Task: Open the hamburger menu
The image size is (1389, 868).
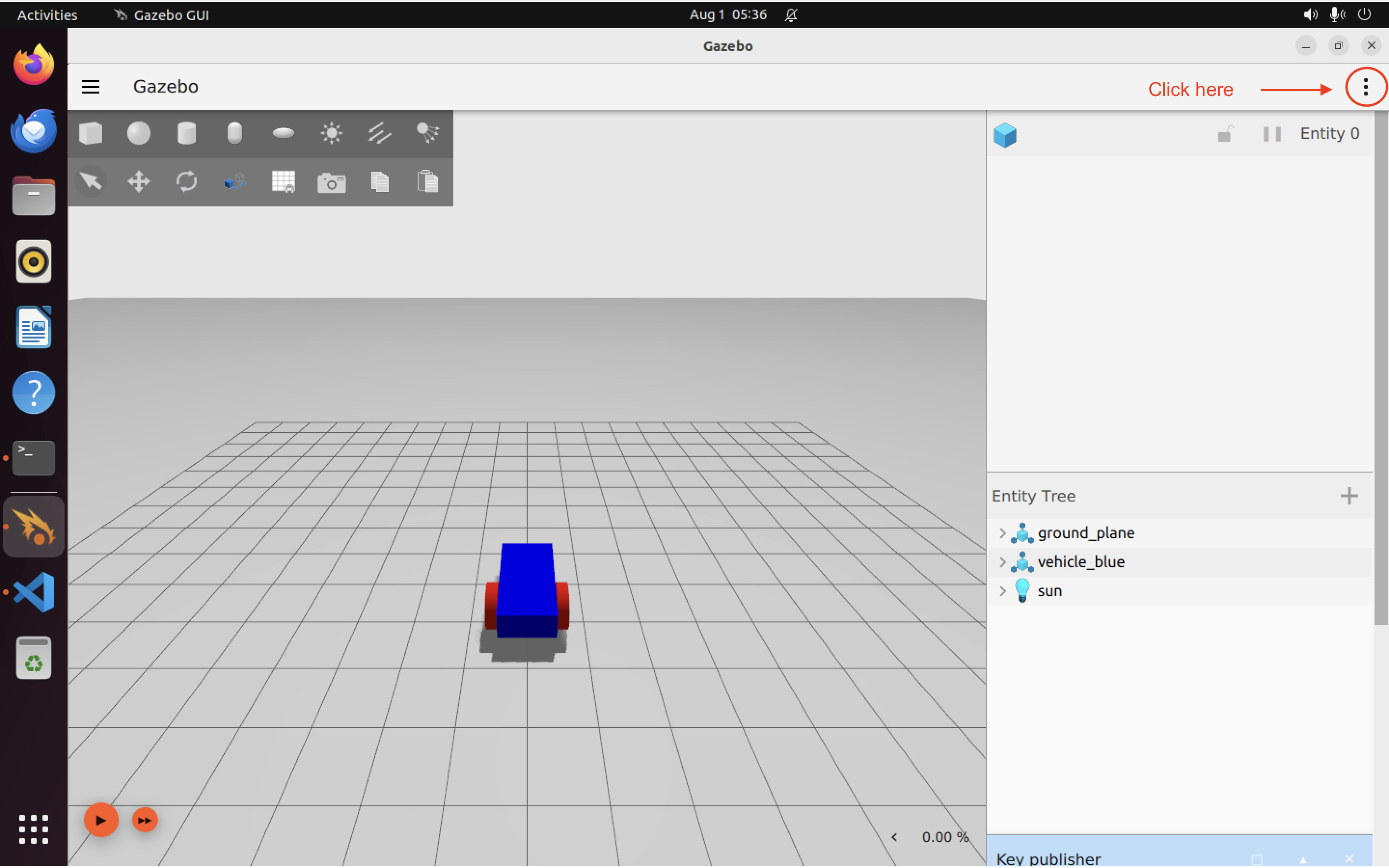Action: coord(91,87)
